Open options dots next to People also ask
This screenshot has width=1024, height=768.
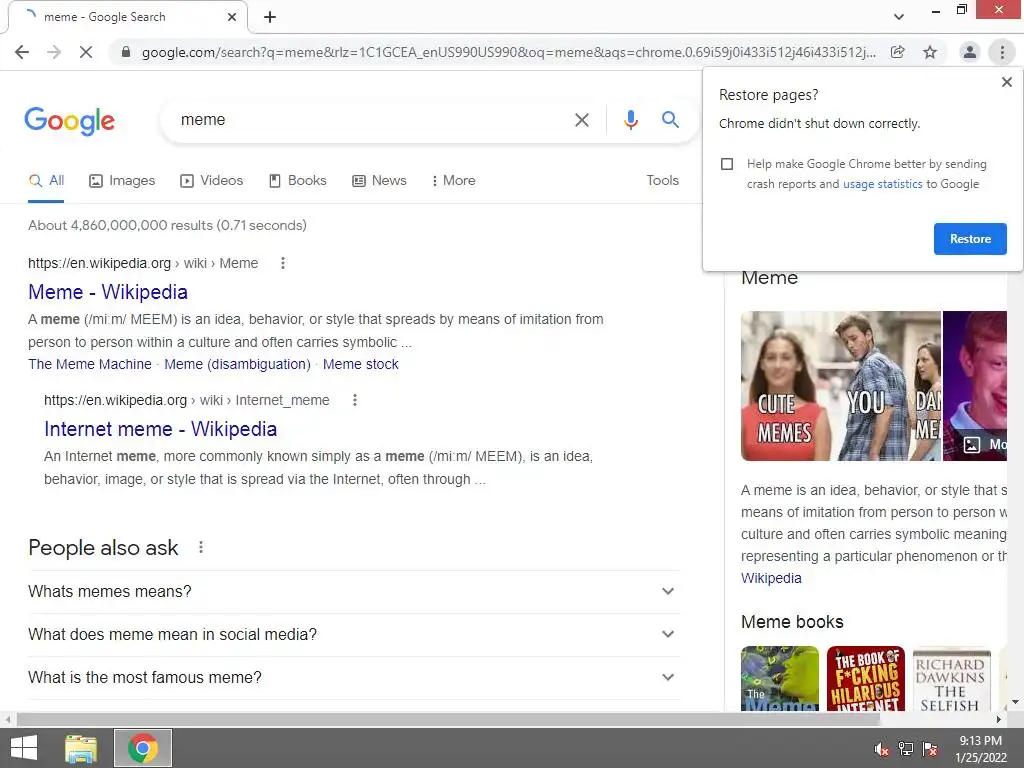coord(201,547)
